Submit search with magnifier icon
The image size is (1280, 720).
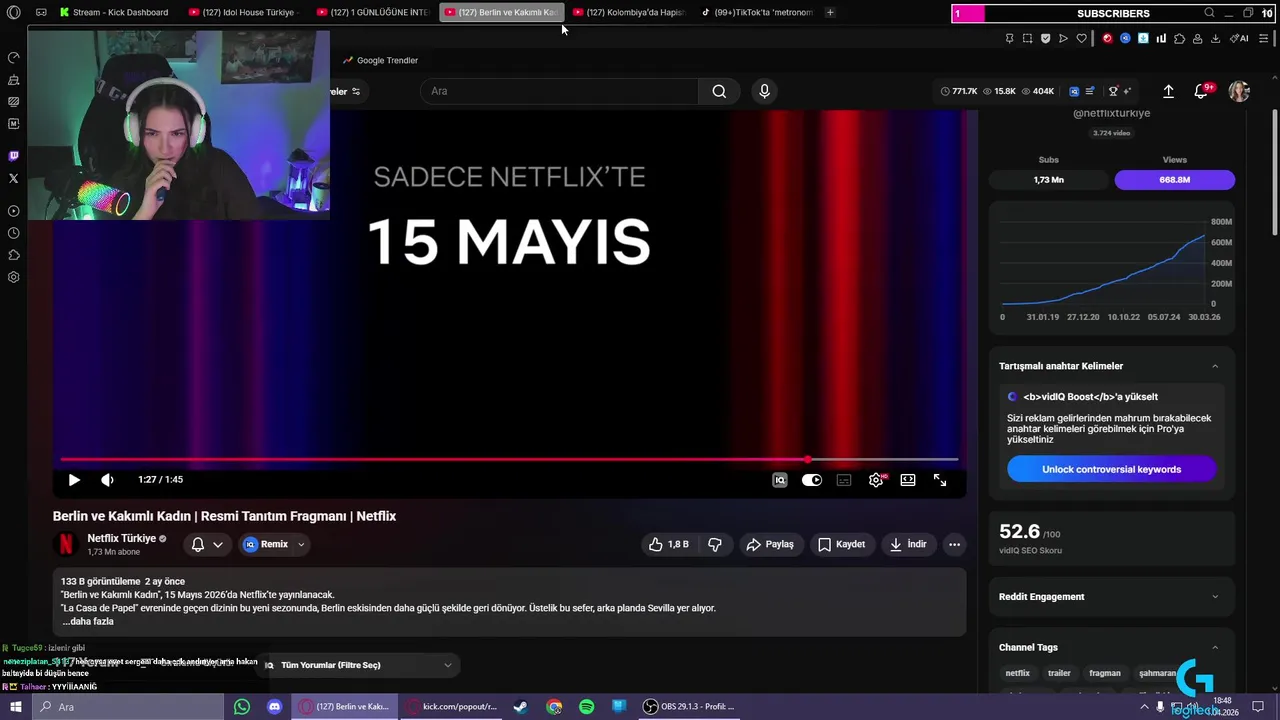tap(719, 91)
